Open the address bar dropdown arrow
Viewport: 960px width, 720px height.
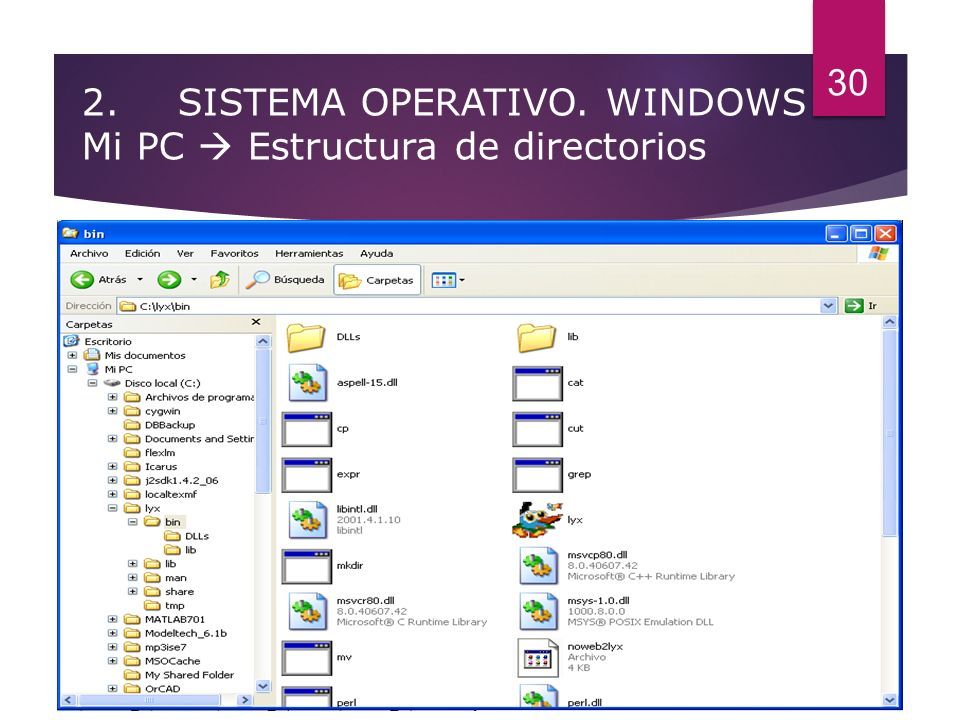coord(828,306)
